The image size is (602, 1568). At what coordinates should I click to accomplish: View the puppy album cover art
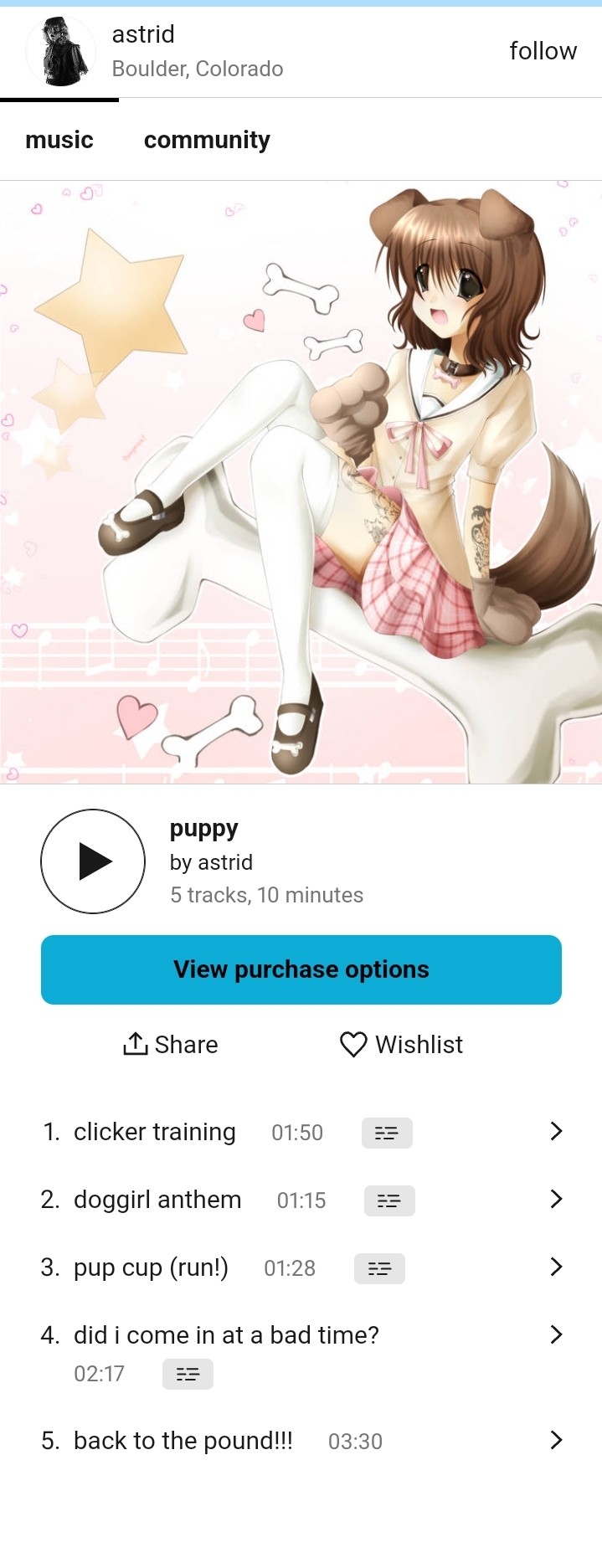[x=301, y=482]
